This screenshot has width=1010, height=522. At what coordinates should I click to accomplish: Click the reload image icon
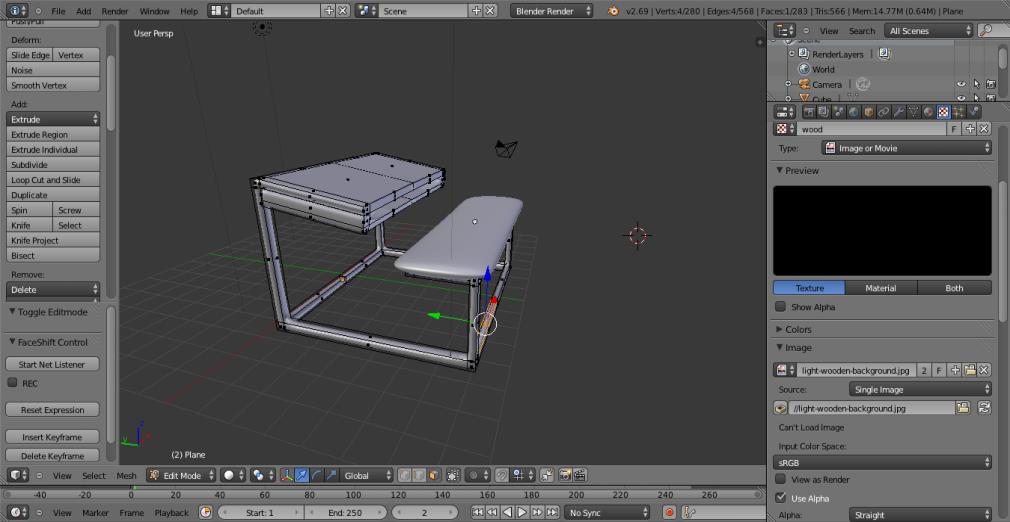tap(984, 408)
